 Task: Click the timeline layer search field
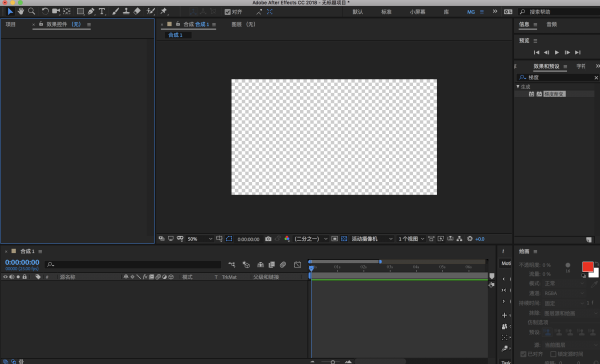coord(133,264)
